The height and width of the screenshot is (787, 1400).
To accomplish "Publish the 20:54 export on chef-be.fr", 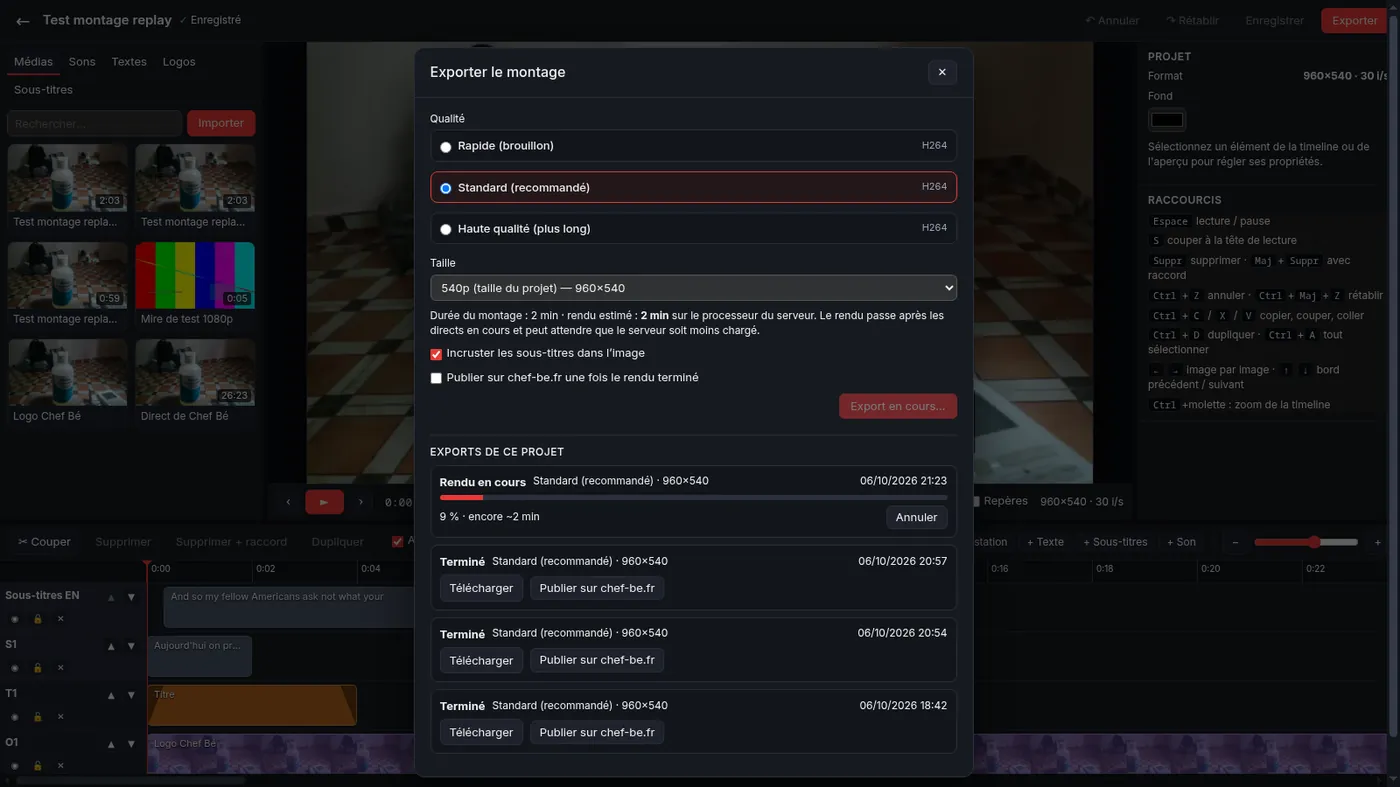I will pos(597,660).
